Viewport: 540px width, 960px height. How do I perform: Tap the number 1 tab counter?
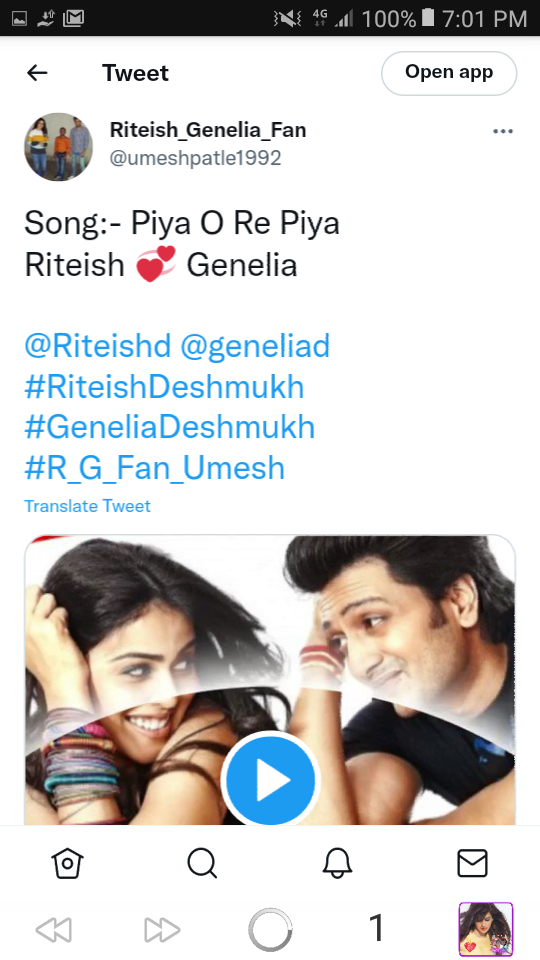click(x=377, y=928)
